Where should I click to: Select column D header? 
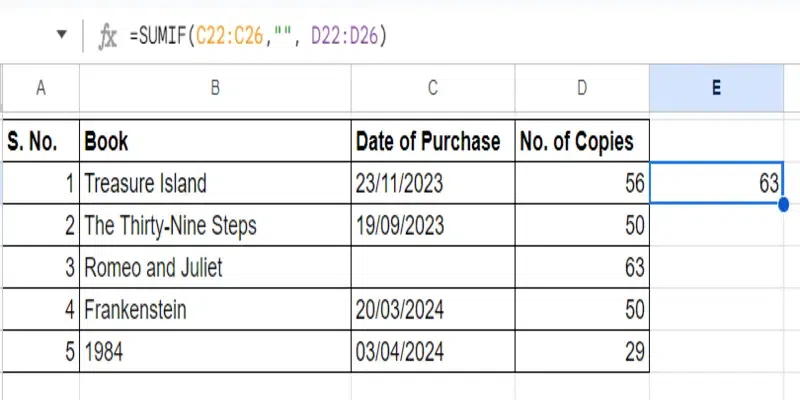pyautogui.click(x=581, y=88)
